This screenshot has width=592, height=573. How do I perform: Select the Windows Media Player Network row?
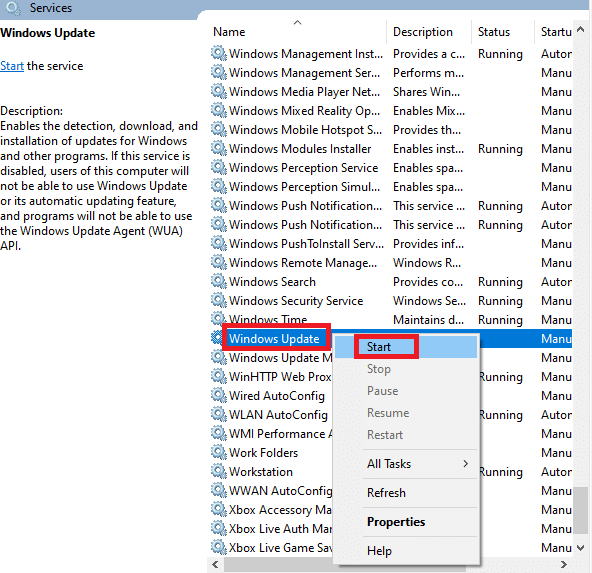tap(391, 92)
